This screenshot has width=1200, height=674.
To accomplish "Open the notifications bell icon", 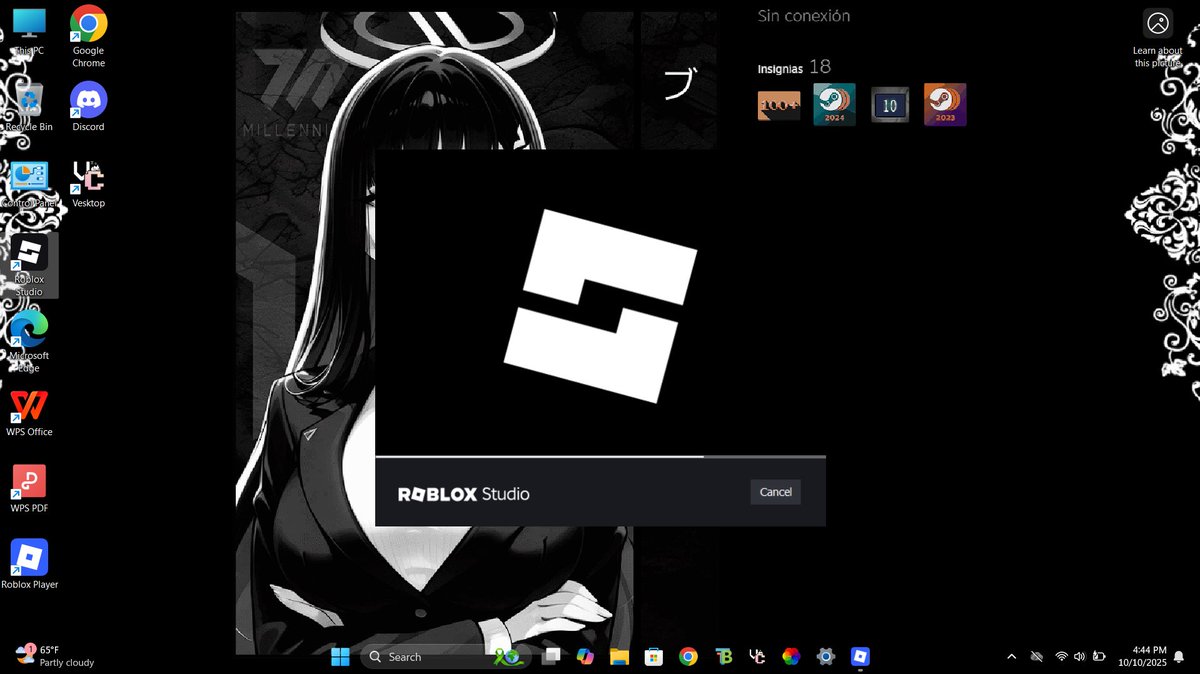I will (1179, 657).
